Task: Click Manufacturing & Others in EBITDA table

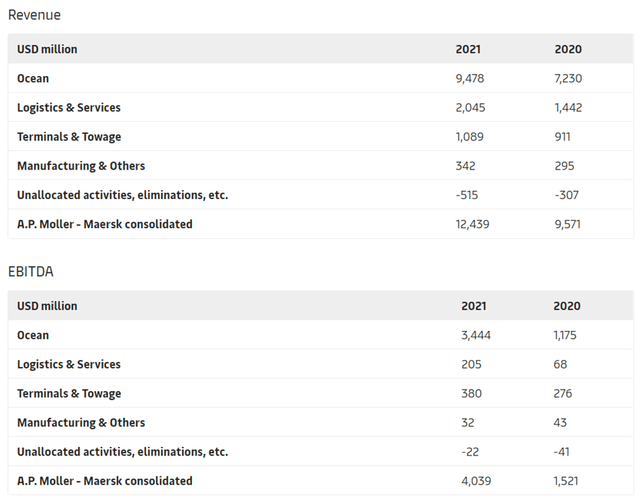Action: coord(81,423)
